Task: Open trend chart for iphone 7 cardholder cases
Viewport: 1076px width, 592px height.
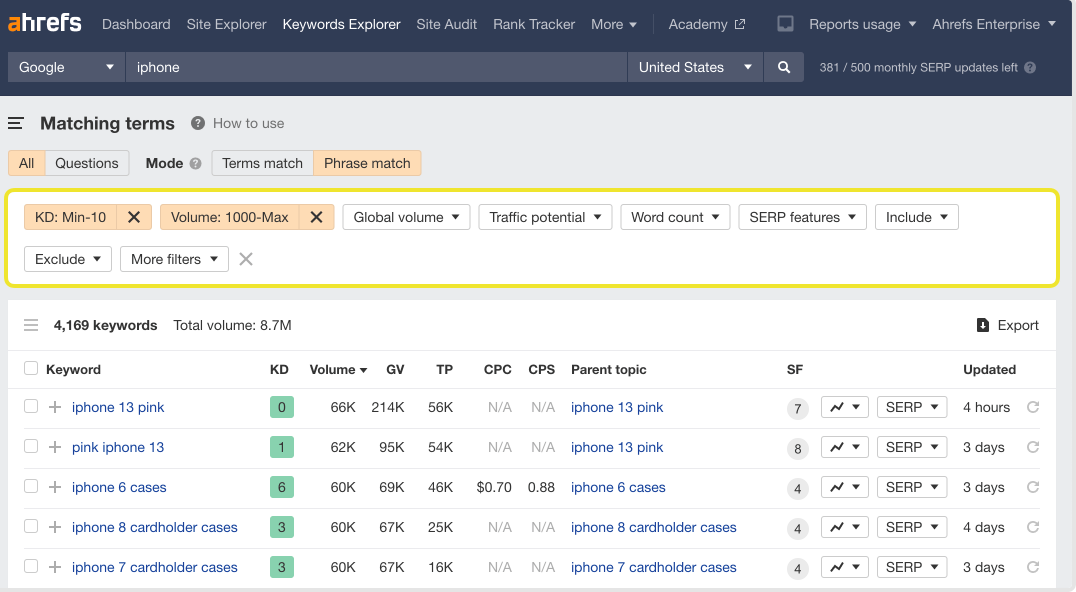Action: coord(845,567)
